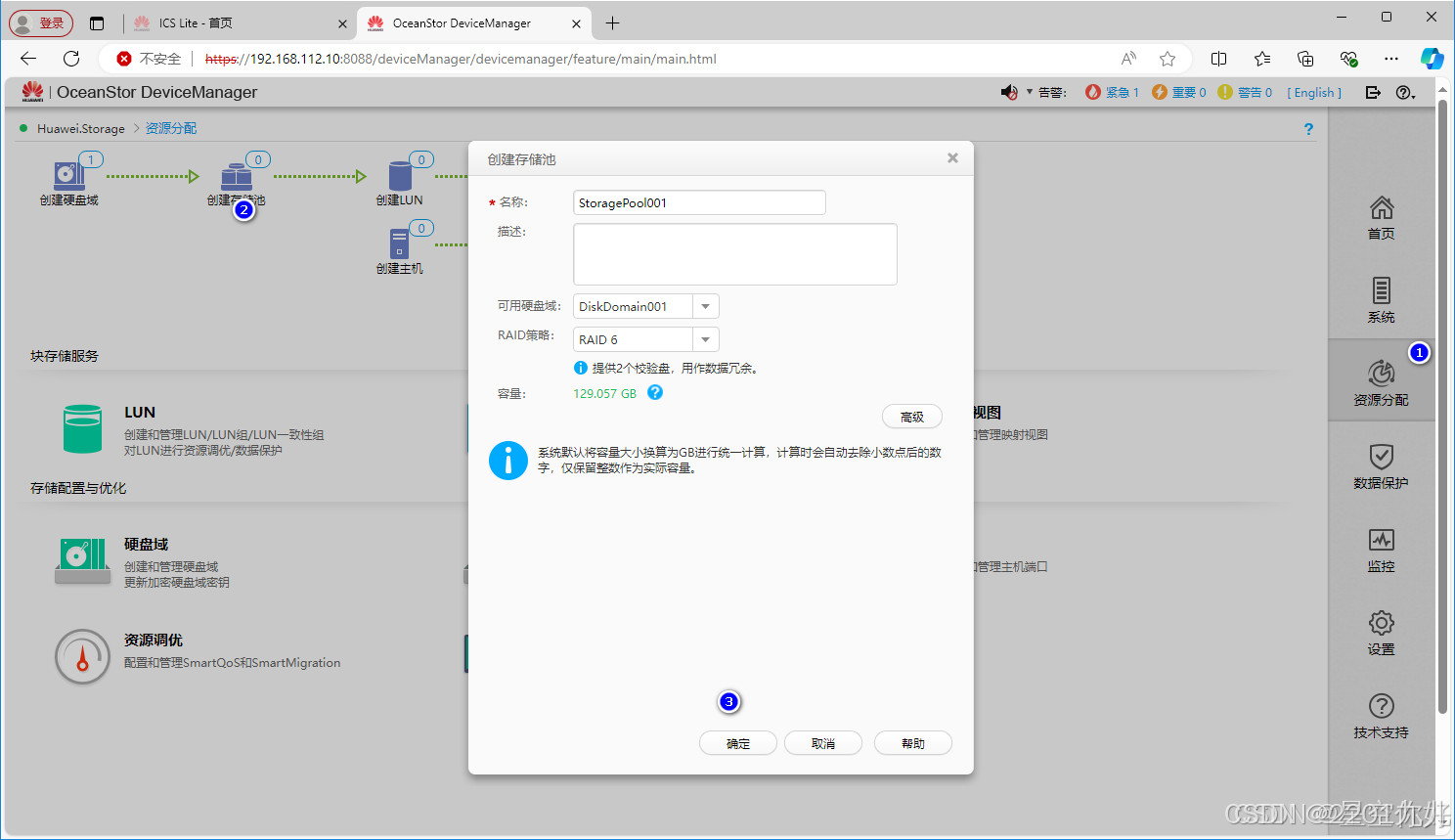Switch language via English link

pyautogui.click(x=1314, y=92)
